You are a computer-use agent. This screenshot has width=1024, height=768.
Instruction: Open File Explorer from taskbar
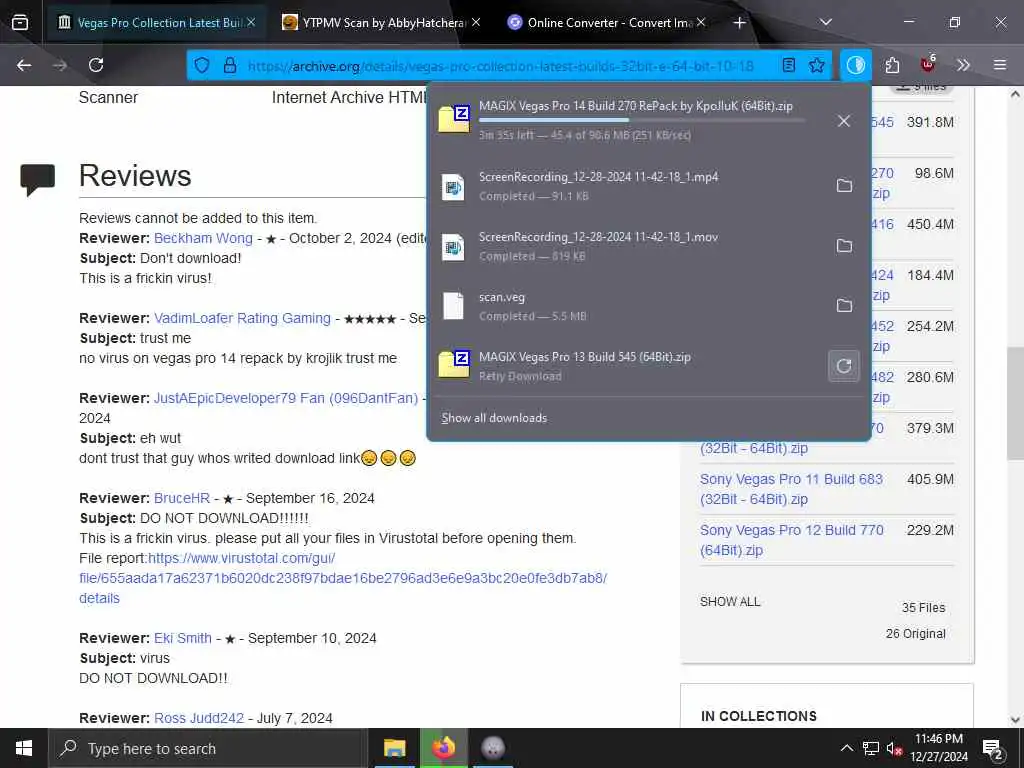pyautogui.click(x=394, y=748)
